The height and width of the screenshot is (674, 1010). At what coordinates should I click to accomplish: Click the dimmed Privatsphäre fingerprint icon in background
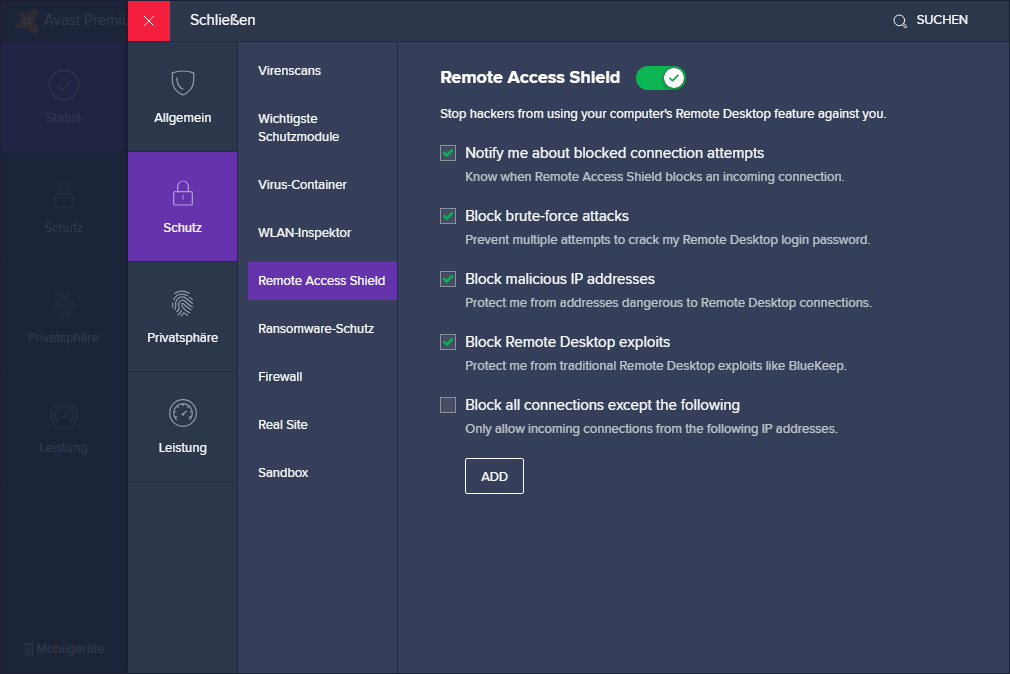pos(64,305)
